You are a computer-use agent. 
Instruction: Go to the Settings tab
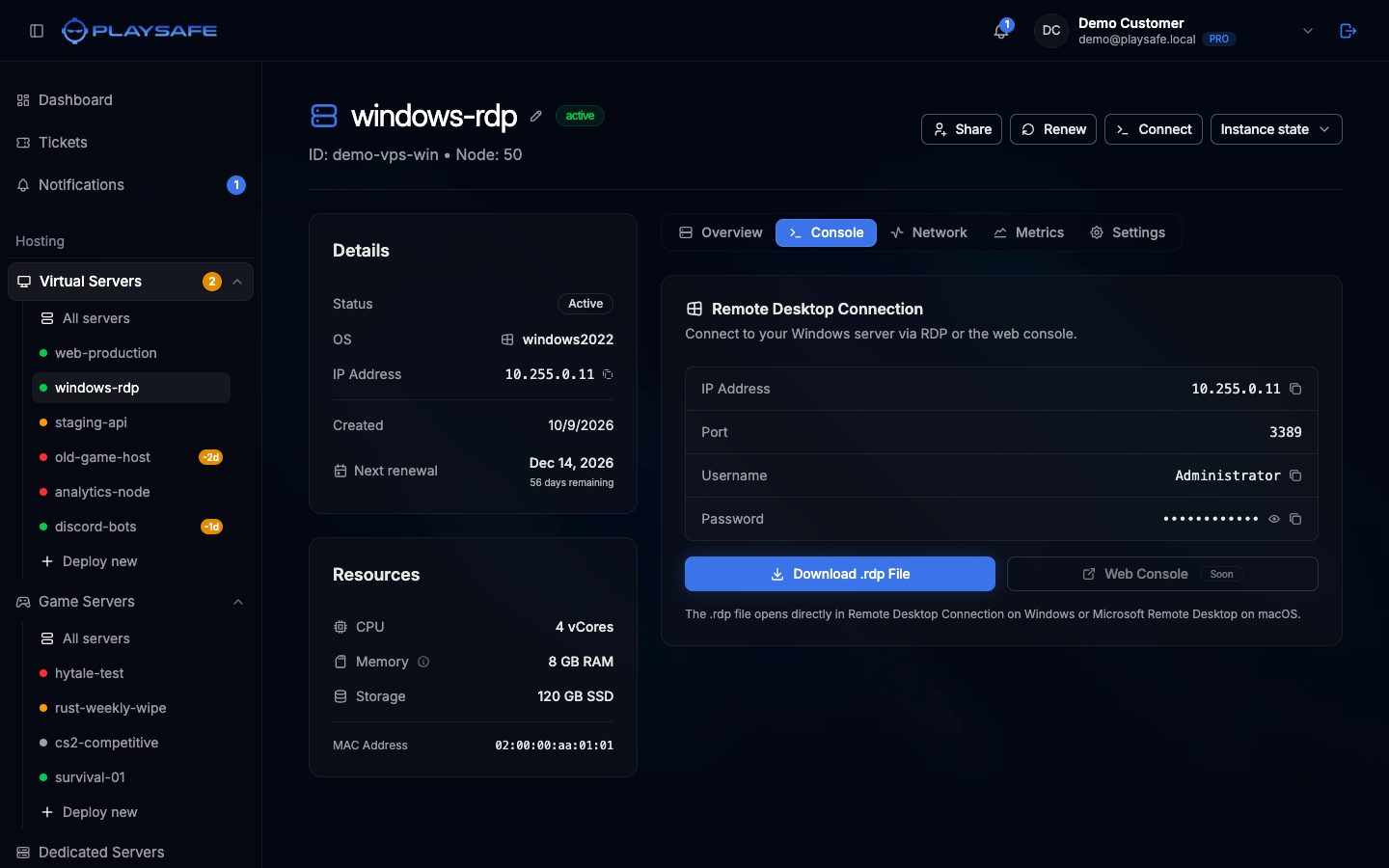(x=1127, y=232)
